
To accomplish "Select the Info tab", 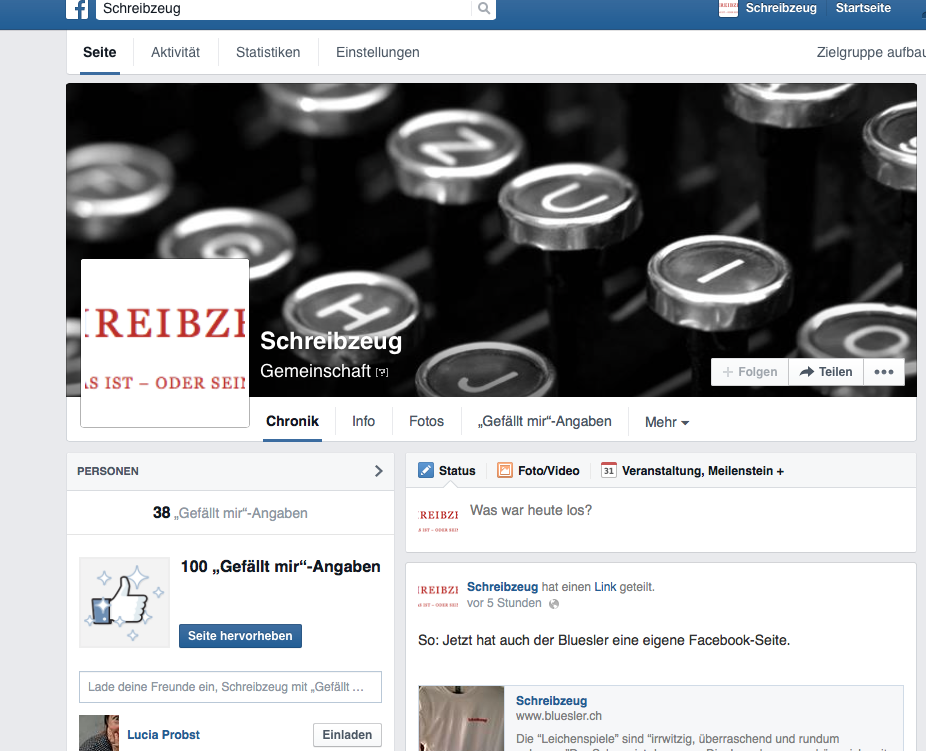I will click(363, 422).
